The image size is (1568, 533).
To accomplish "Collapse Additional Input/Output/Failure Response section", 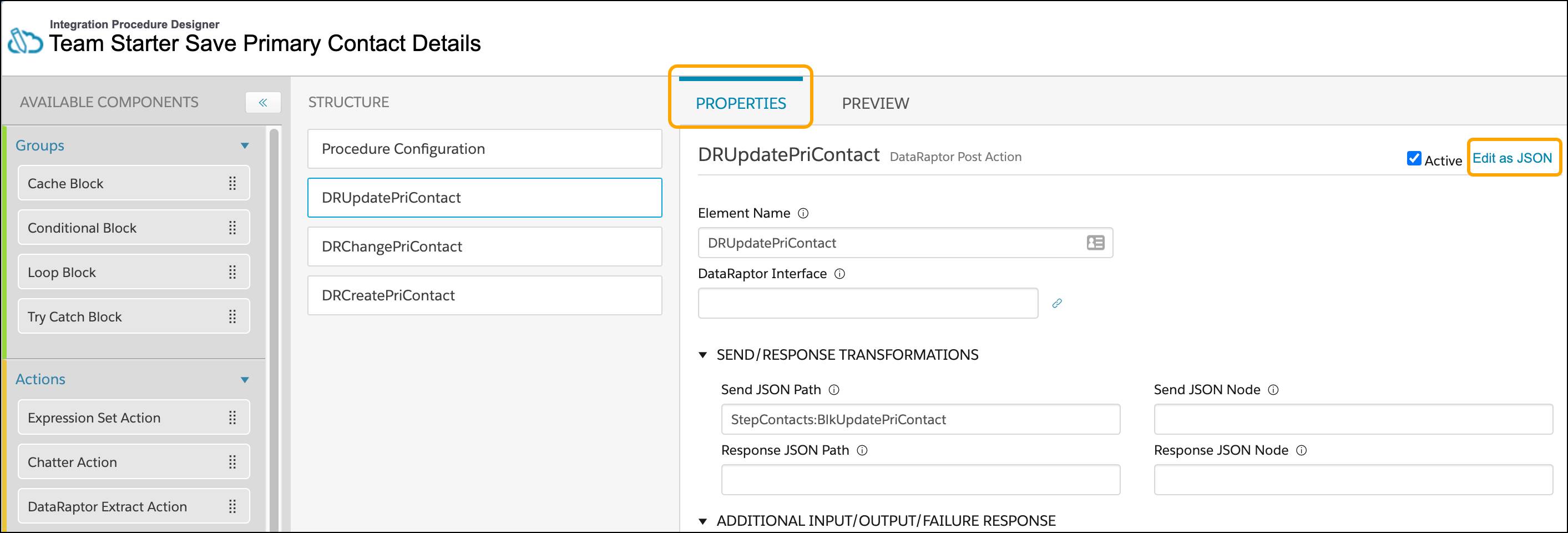I will pyautogui.click(x=702, y=521).
